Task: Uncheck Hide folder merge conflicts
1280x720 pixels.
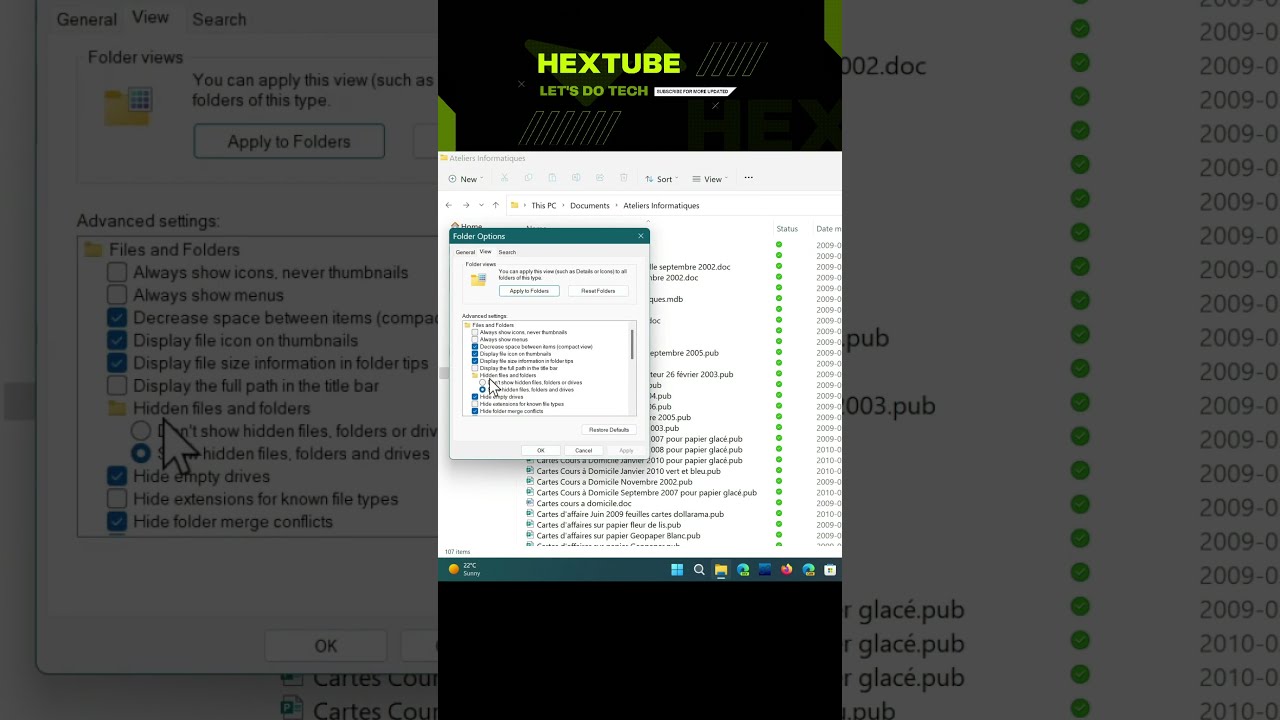Action: point(475,411)
